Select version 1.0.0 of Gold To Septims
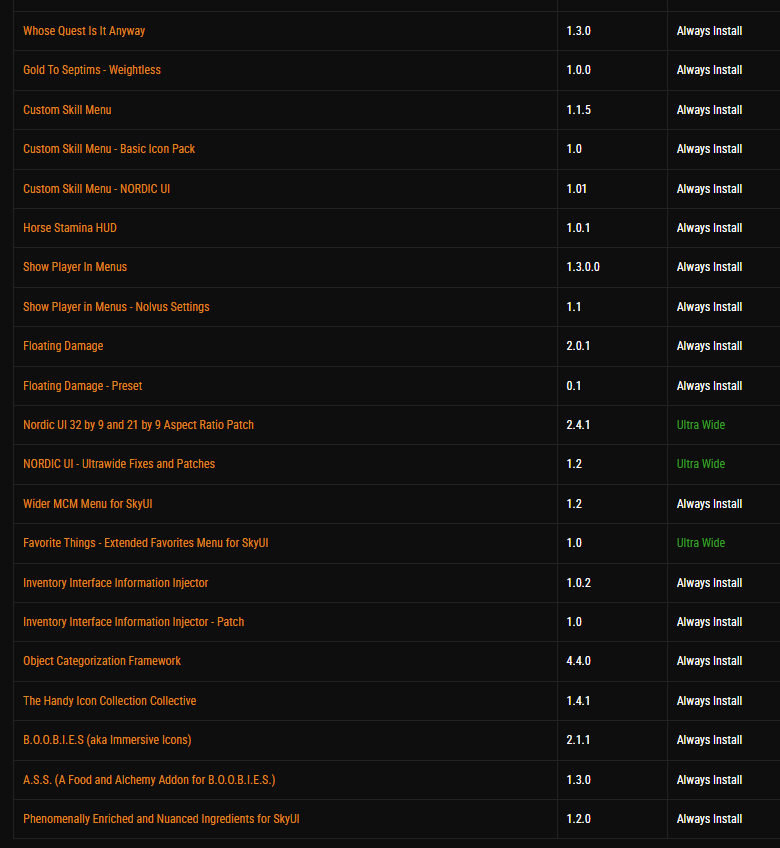This screenshot has height=848, width=780. coord(578,70)
